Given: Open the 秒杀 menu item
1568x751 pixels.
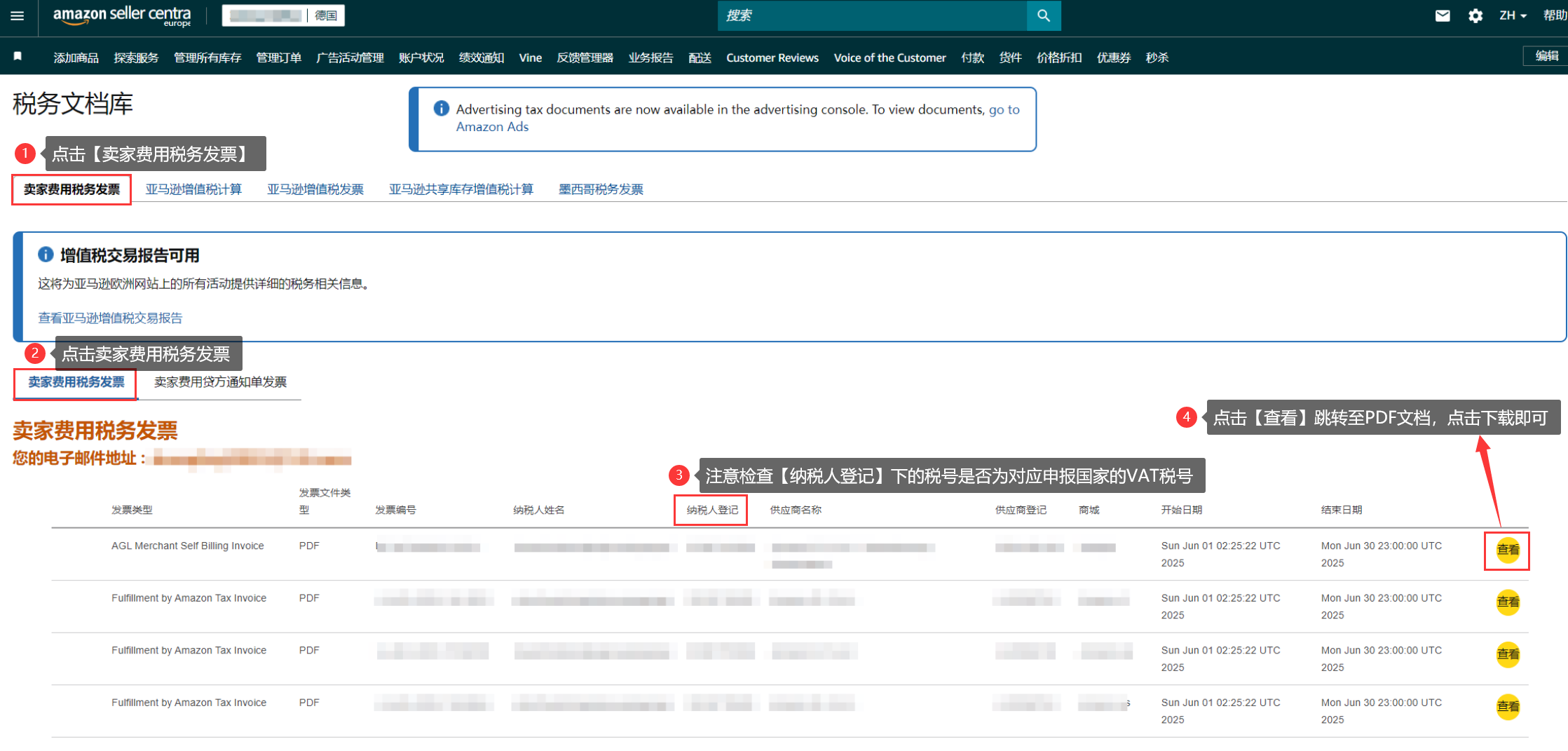Looking at the screenshot, I should (1157, 57).
